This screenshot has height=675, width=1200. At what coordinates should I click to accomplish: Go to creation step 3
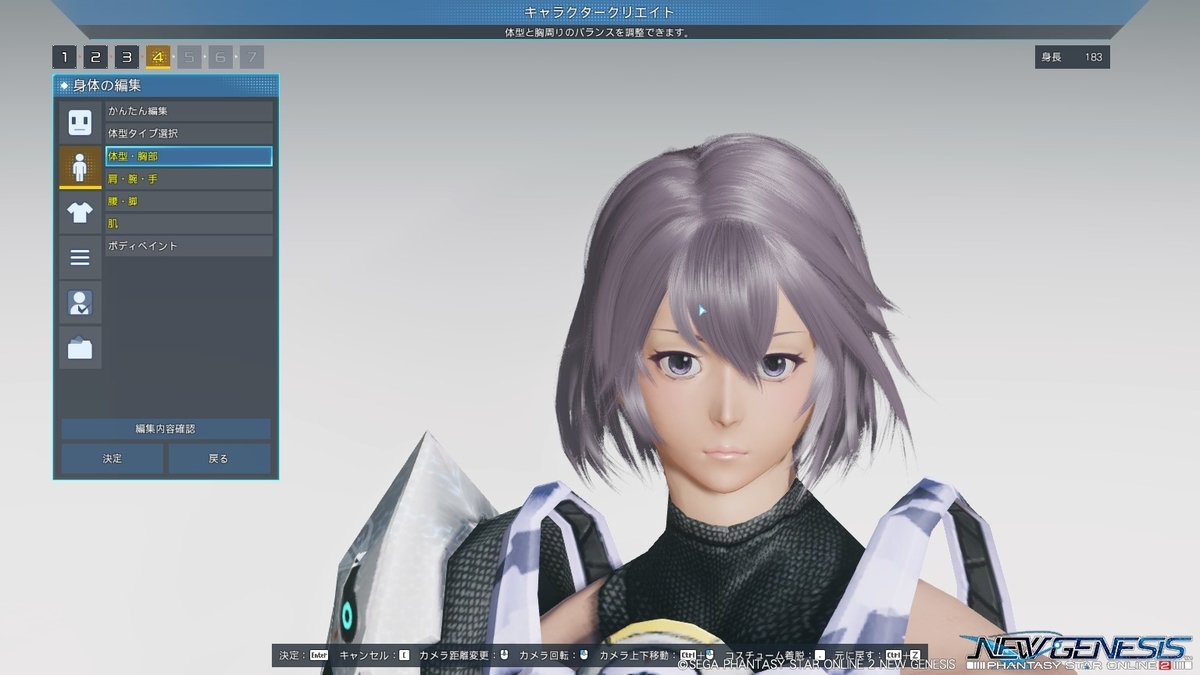(x=127, y=57)
